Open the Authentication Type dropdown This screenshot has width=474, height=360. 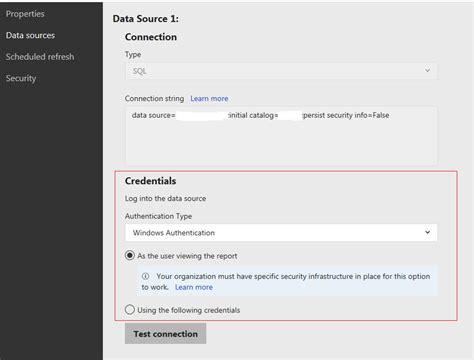click(281, 232)
